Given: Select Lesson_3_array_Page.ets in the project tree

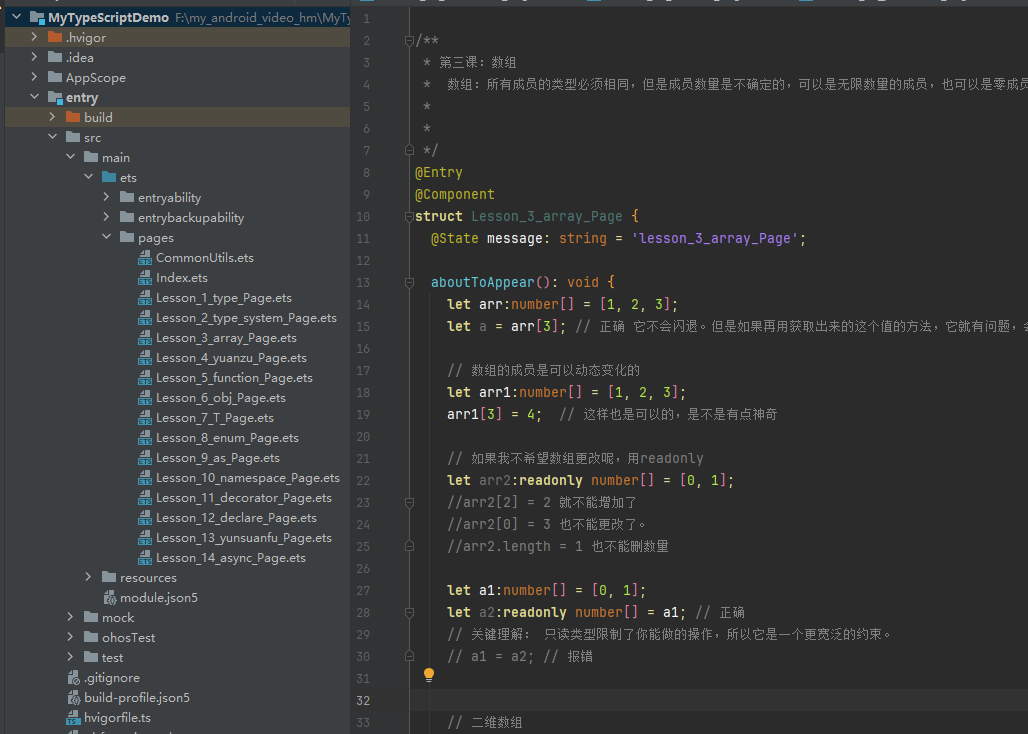Looking at the screenshot, I should click(x=226, y=338).
